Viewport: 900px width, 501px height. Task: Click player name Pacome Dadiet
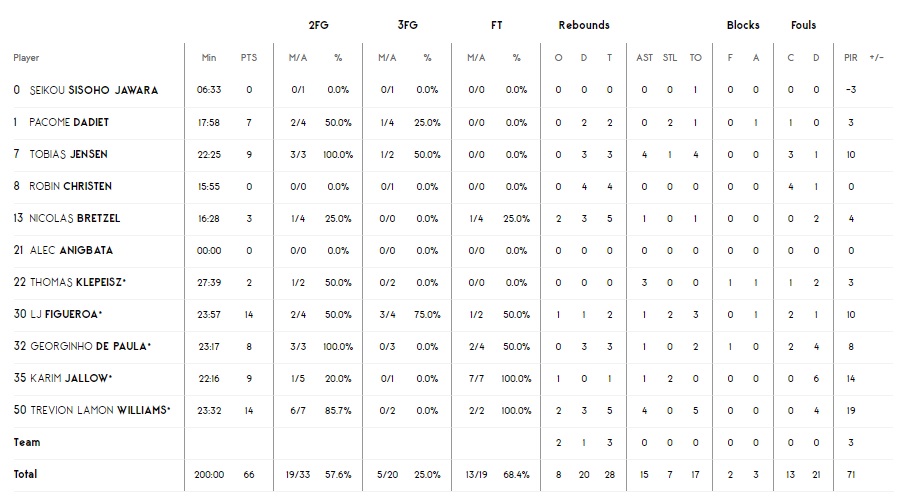69,122
